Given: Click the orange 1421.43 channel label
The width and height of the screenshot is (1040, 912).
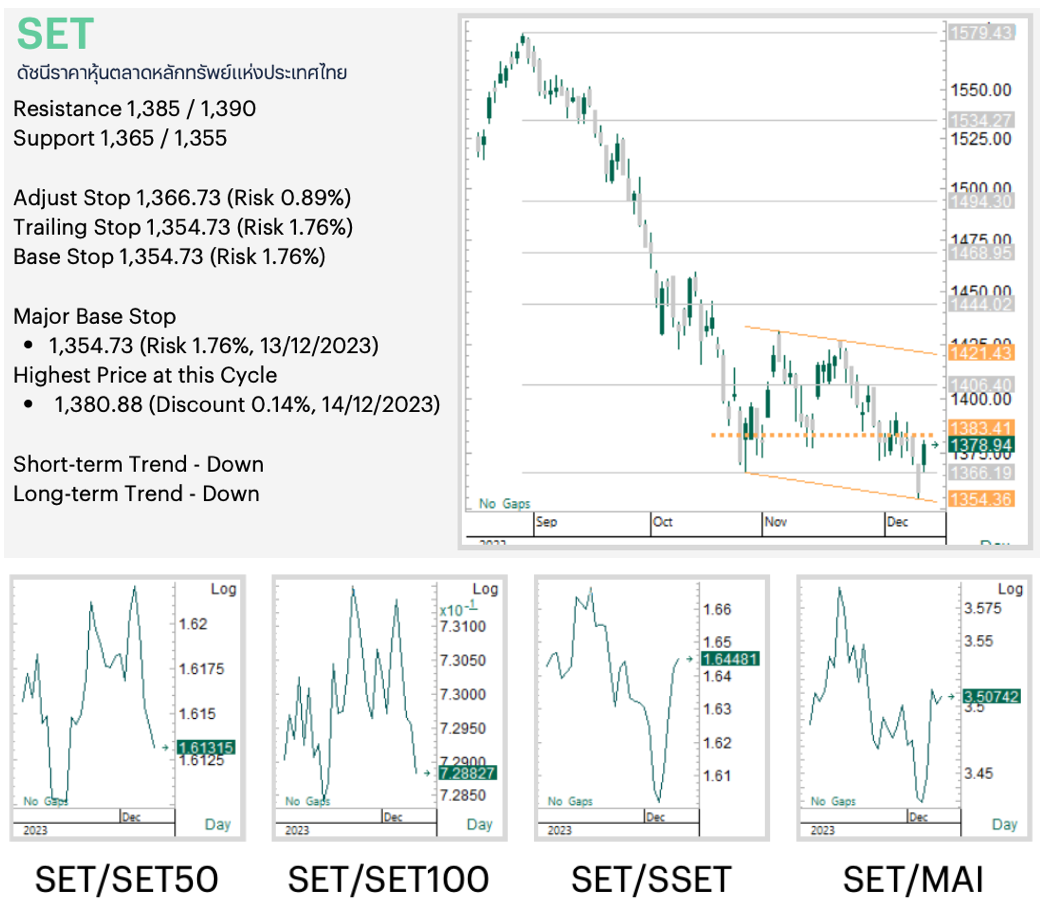Looking at the screenshot, I should click(x=980, y=353).
